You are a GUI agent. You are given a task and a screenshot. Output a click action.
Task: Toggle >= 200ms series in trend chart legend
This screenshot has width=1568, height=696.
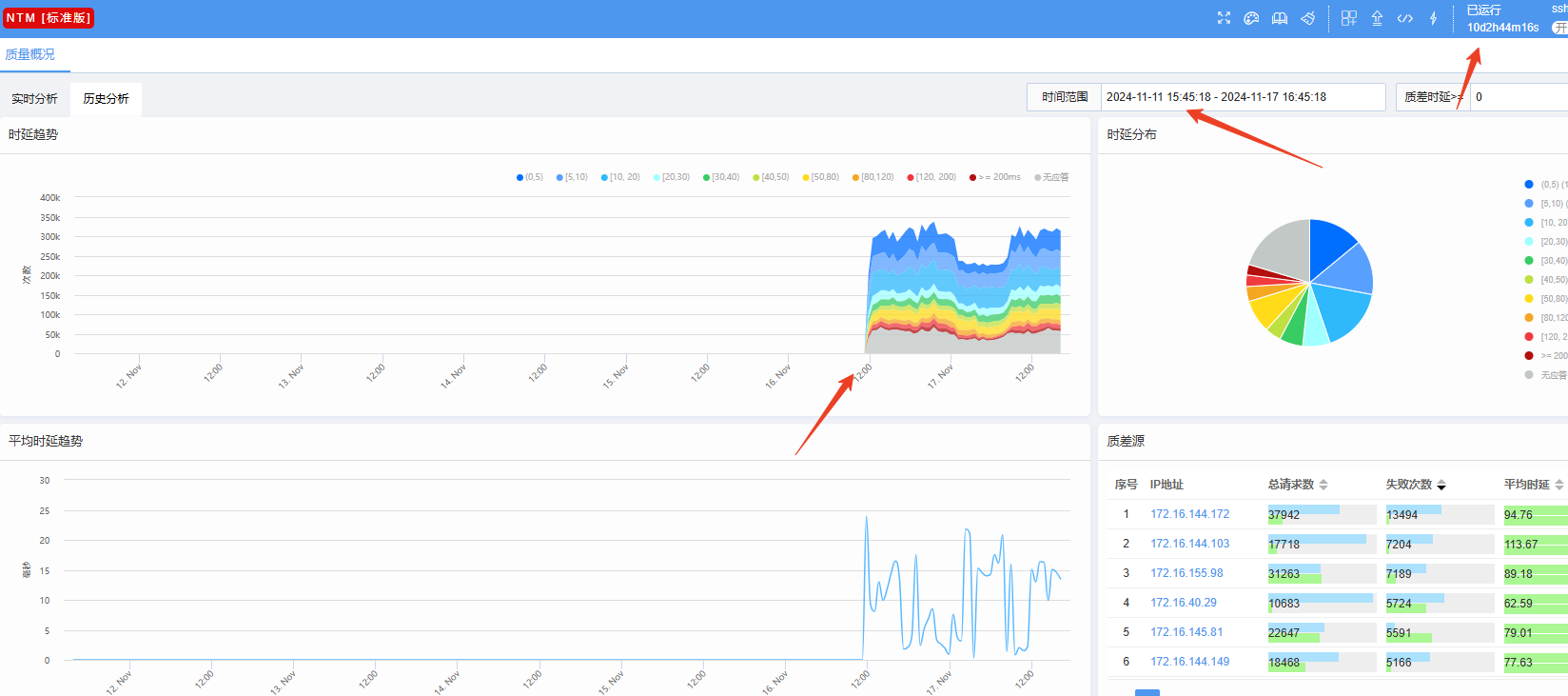click(x=994, y=177)
